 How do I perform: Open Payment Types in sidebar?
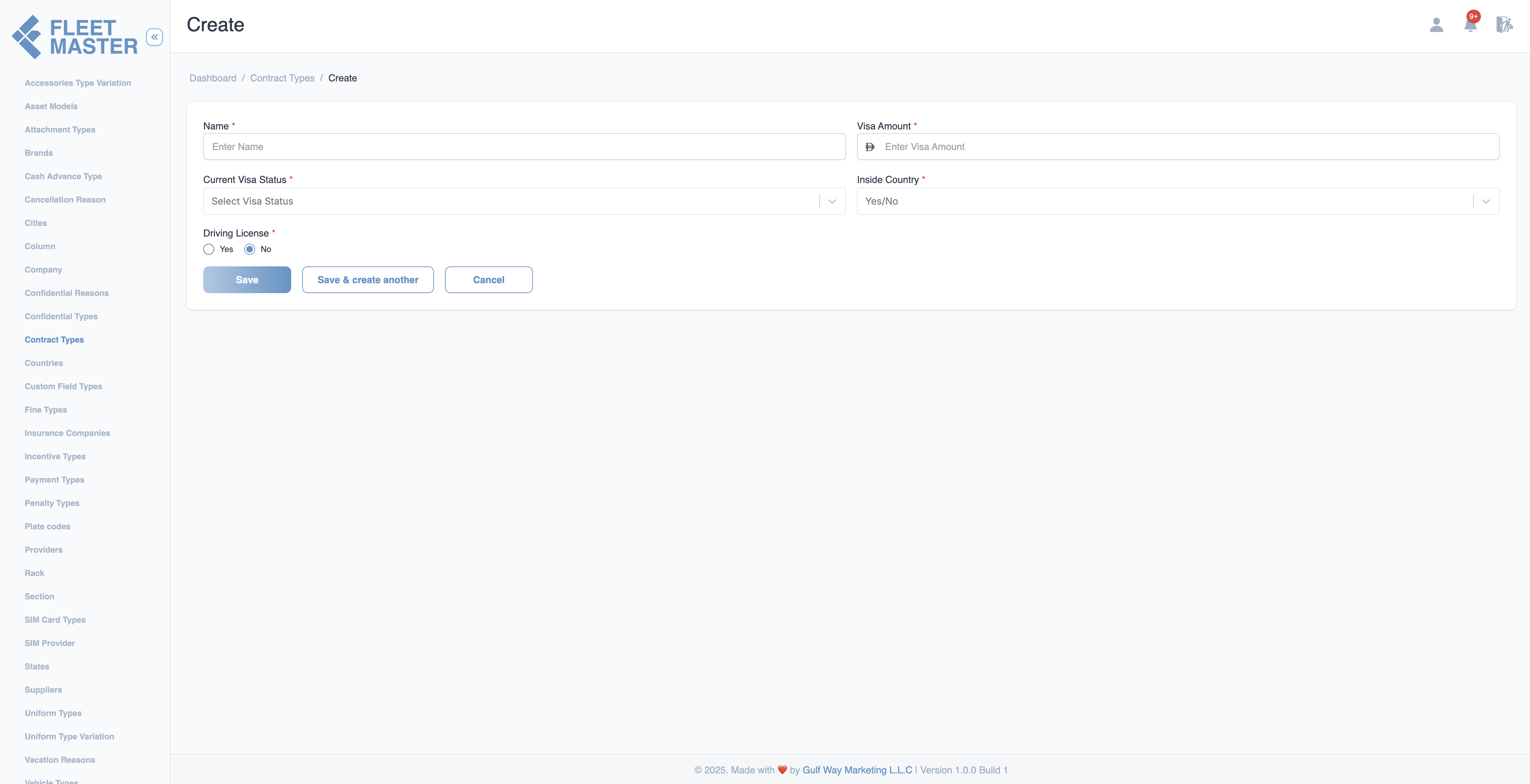[55, 480]
